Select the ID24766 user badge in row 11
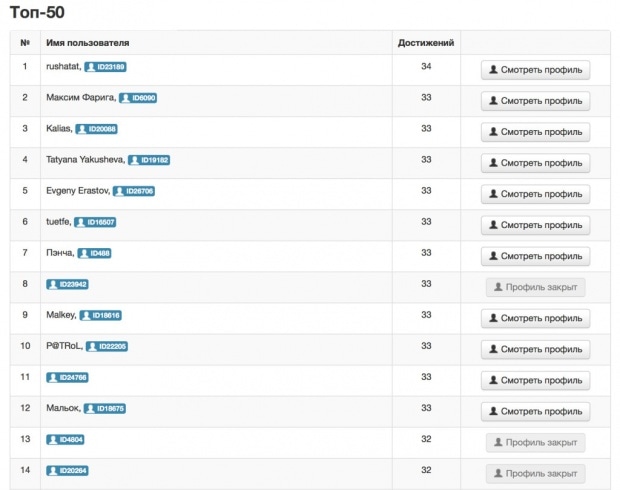Screen dimensions: 620x490 [x=67, y=377]
